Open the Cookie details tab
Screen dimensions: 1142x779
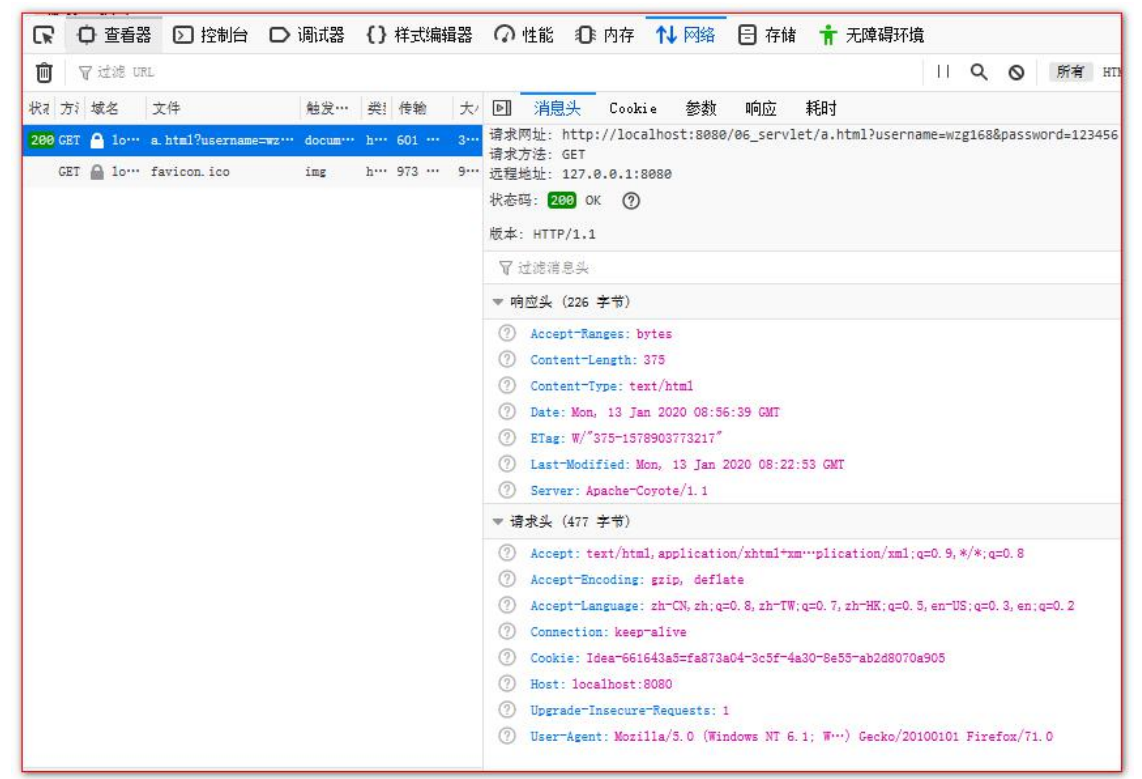(633, 108)
